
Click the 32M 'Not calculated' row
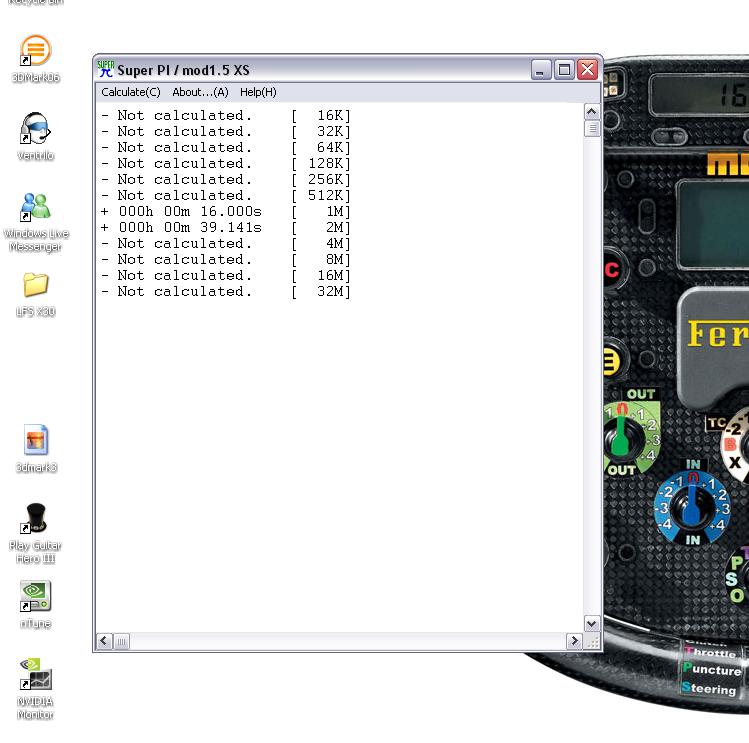pos(226,291)
